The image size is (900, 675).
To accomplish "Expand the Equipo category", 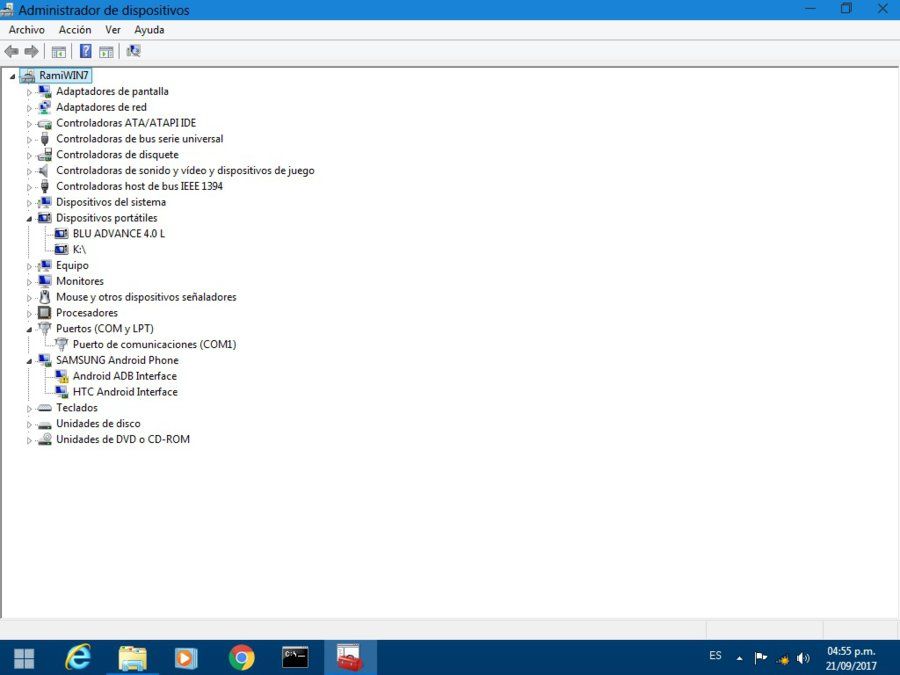I will 29,266.
